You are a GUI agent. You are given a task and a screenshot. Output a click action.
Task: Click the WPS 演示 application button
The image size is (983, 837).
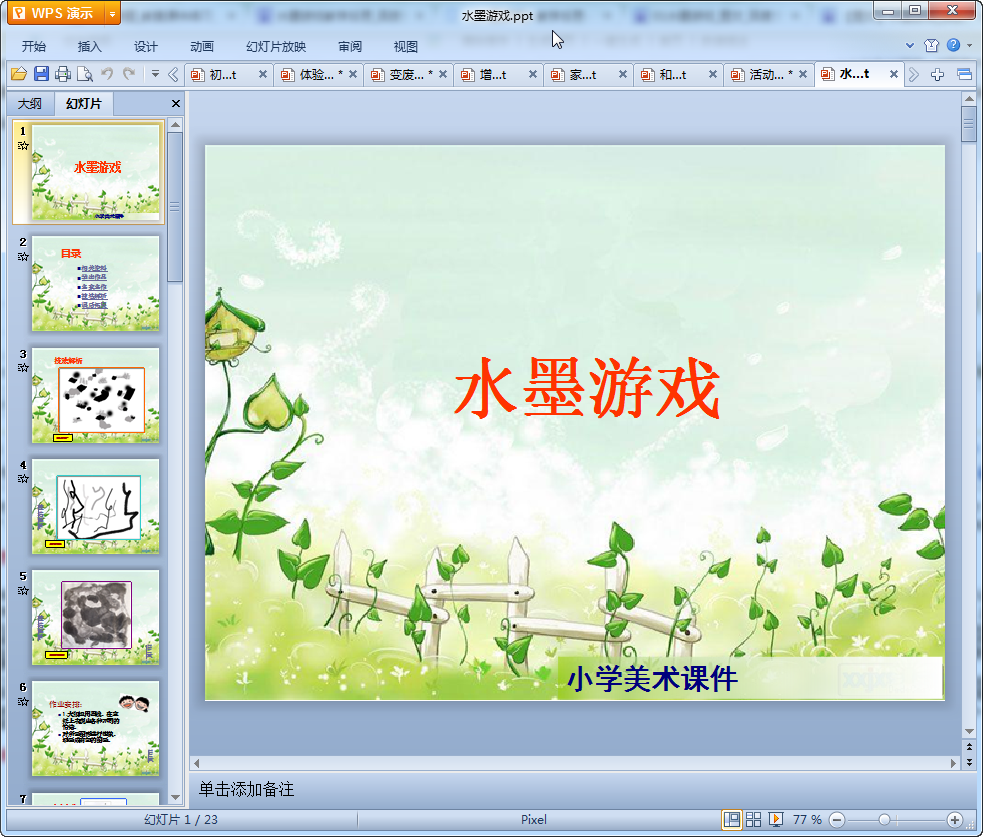pyautogui.click(x=56, y=13)
